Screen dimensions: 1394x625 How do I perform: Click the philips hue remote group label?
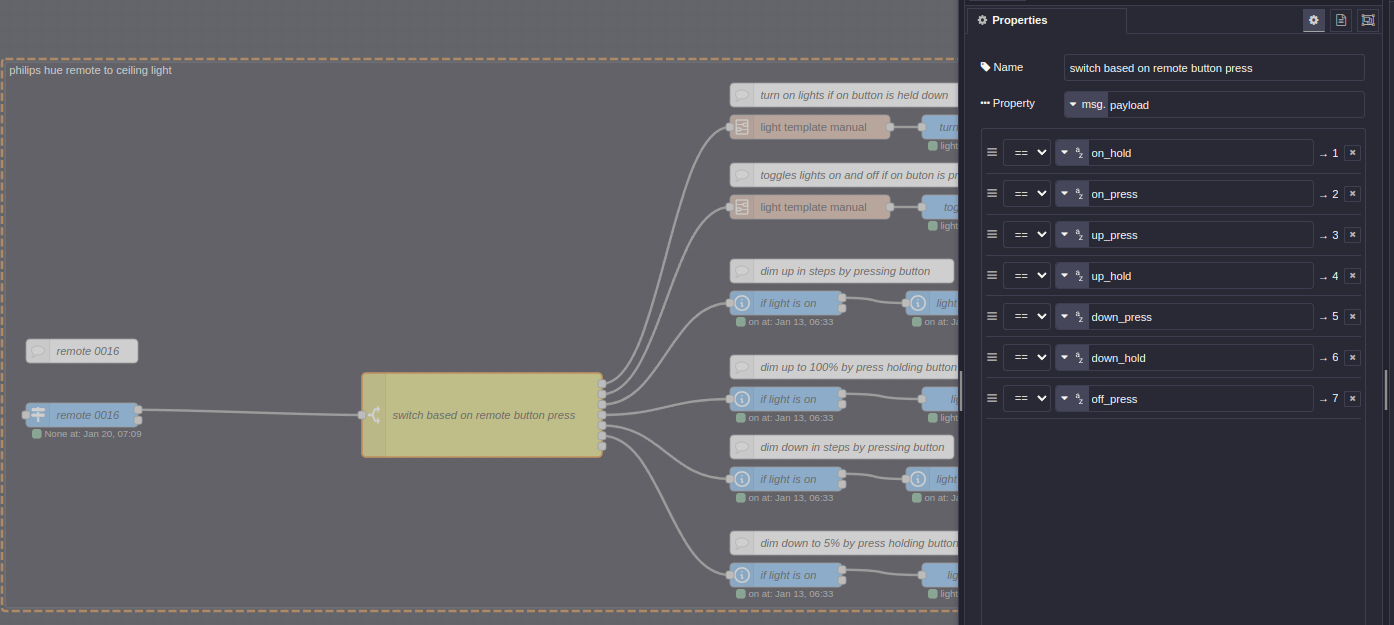90,70
